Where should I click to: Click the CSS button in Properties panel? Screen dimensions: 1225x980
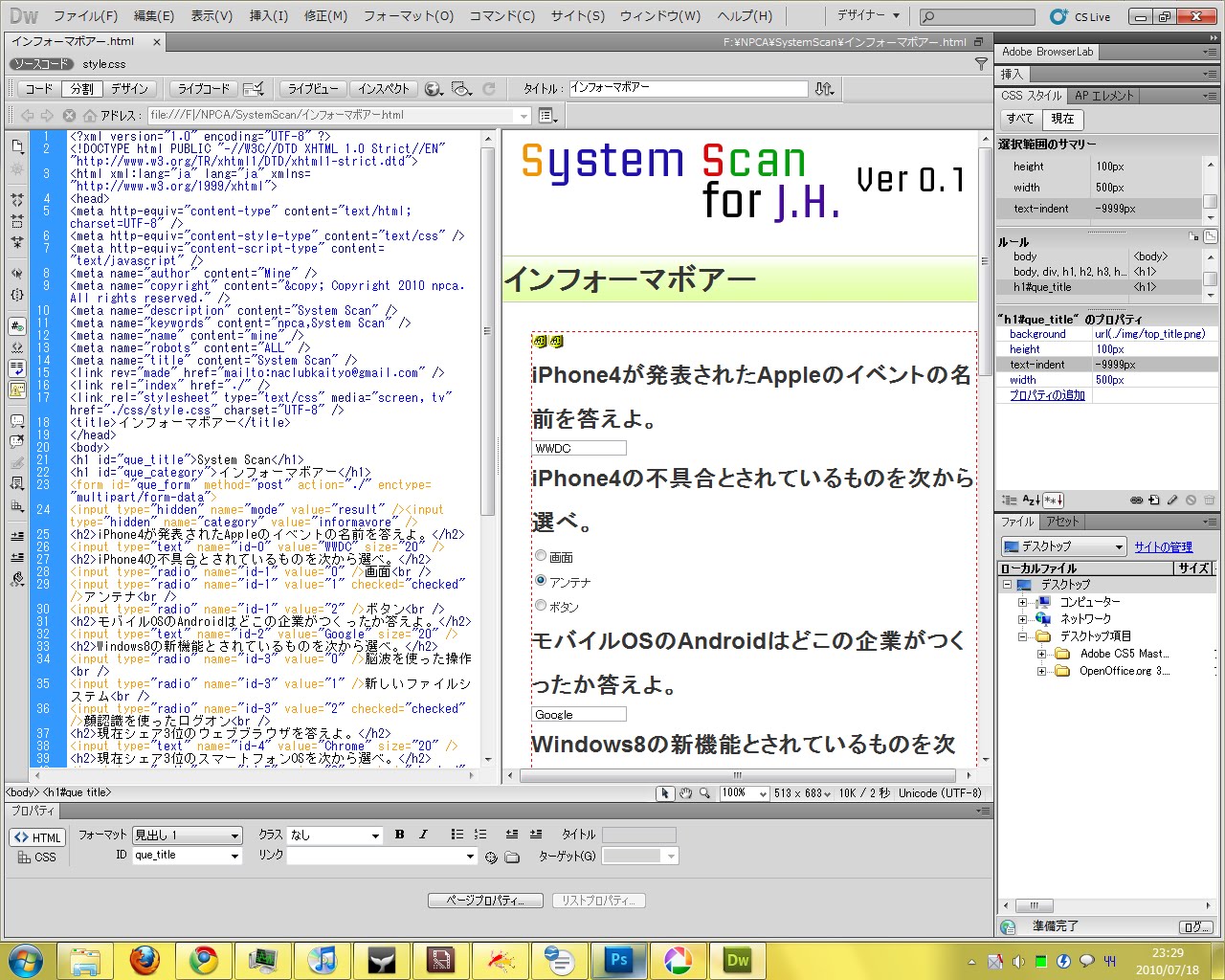36,857
